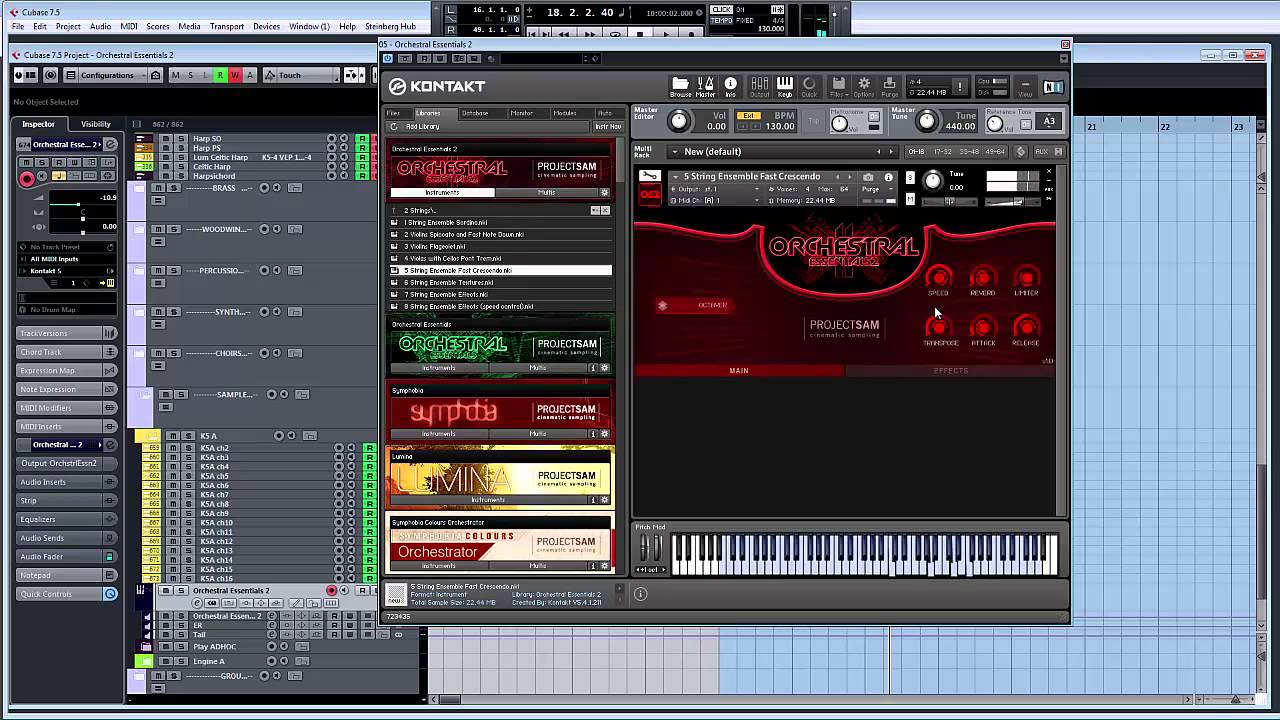Mute the Kontakt instrument M button

(909, 198)
